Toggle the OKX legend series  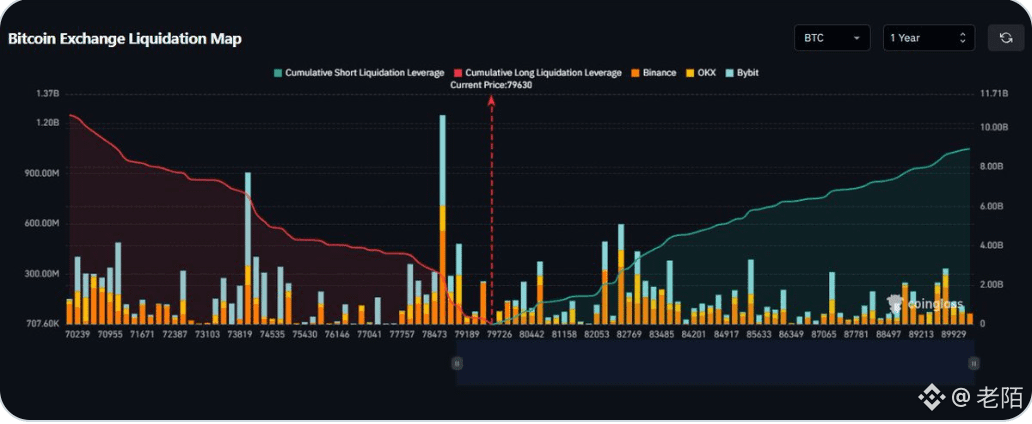(x=700, y=73)
